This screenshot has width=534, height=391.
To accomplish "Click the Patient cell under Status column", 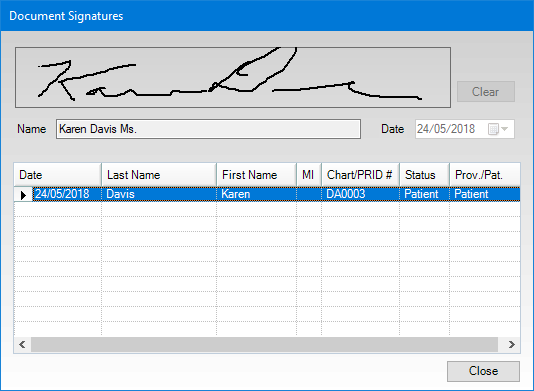I will pyautogui.click(x=424, y=194).
